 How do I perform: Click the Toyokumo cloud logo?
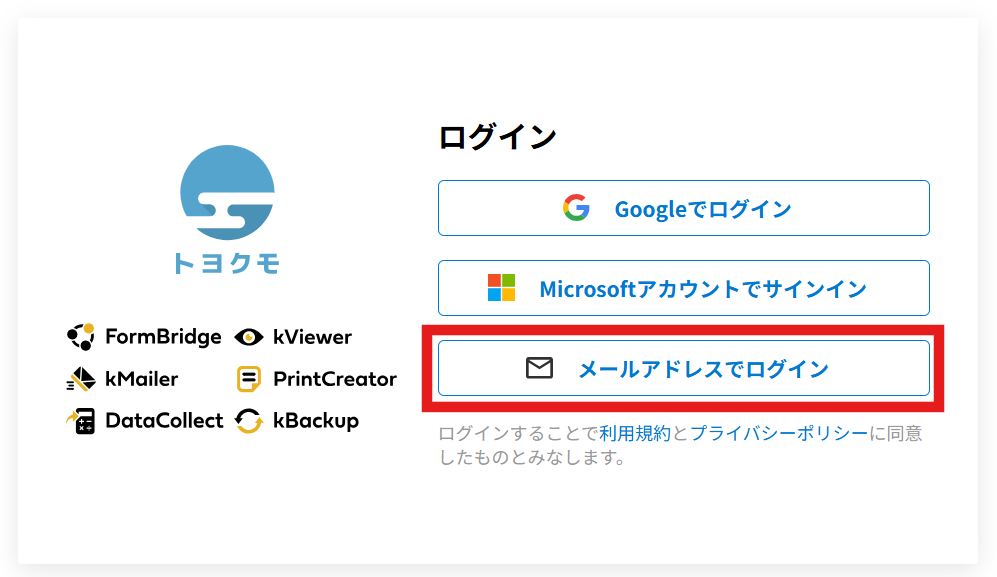click(227, 193)
